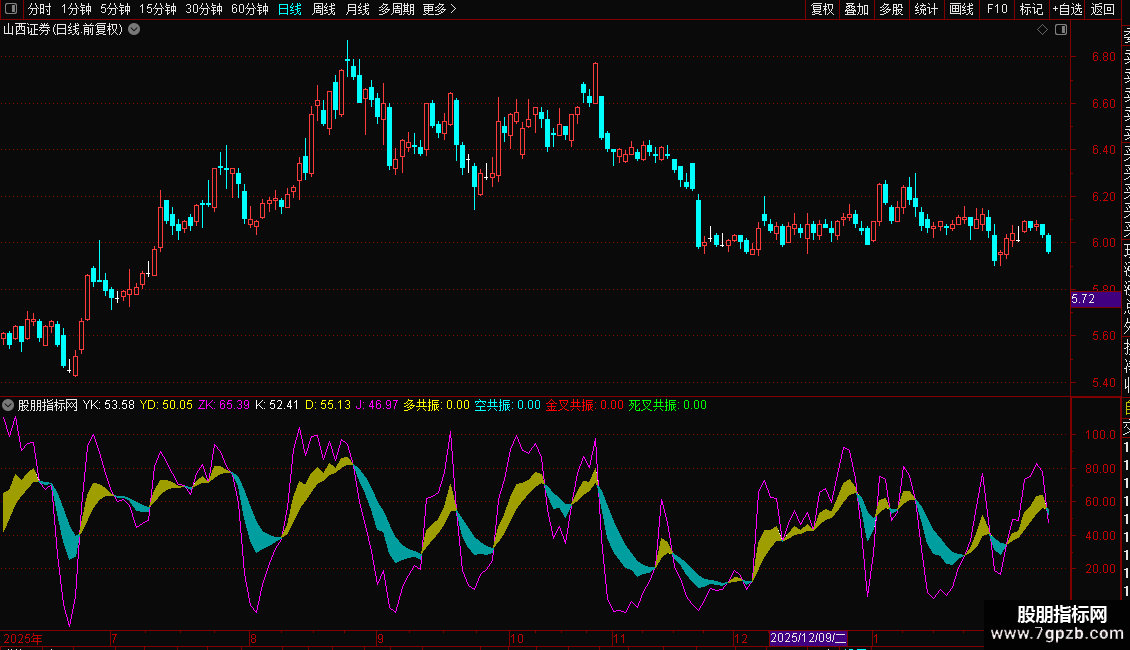
Task: Expand the 山西证券 chart settings dropdown
Action: [134, 29]
